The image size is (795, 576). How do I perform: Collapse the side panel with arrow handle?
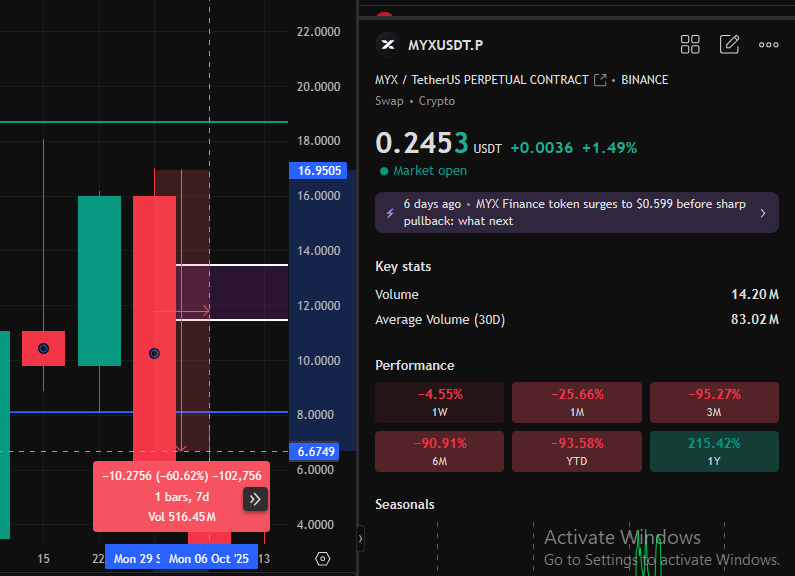360,538
